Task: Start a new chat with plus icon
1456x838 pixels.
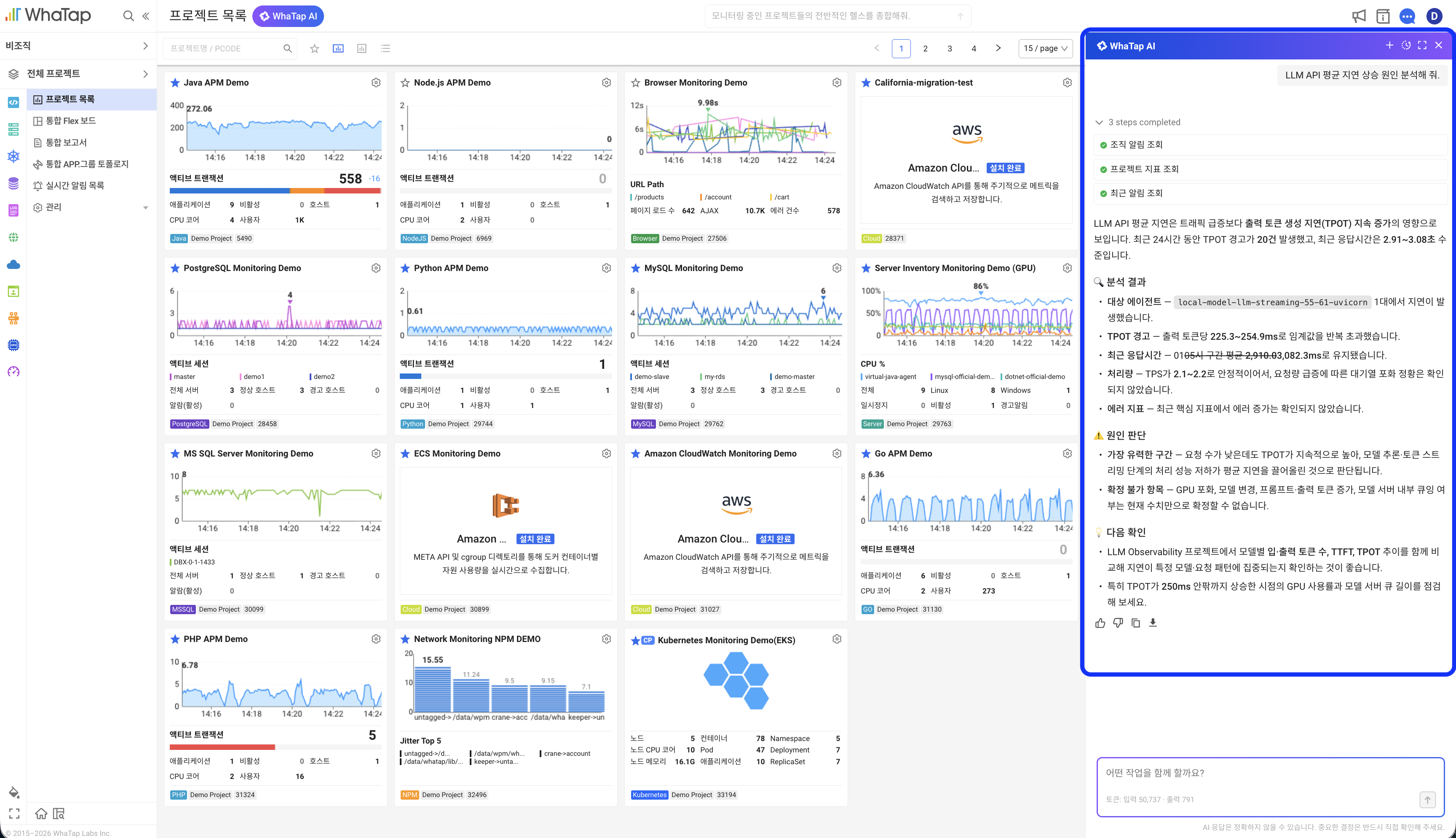Action: click(1389, 46)
